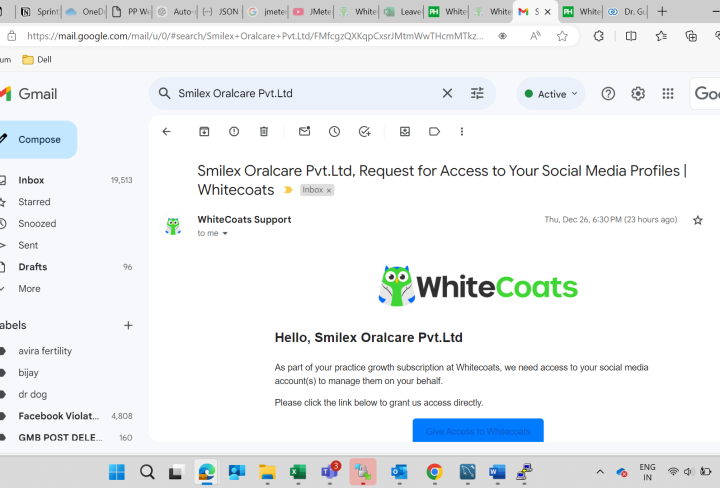Open the 'Facebook Violat...' label

tap(59, 416)
